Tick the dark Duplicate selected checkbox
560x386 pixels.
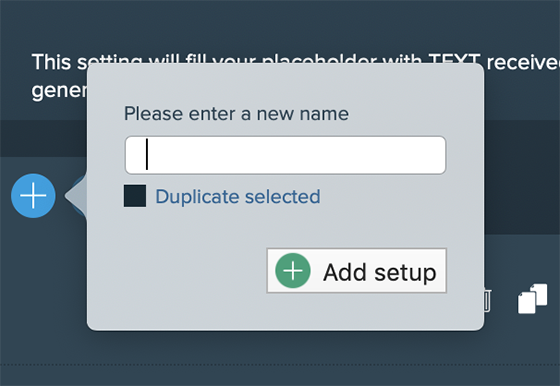(135, 196)
